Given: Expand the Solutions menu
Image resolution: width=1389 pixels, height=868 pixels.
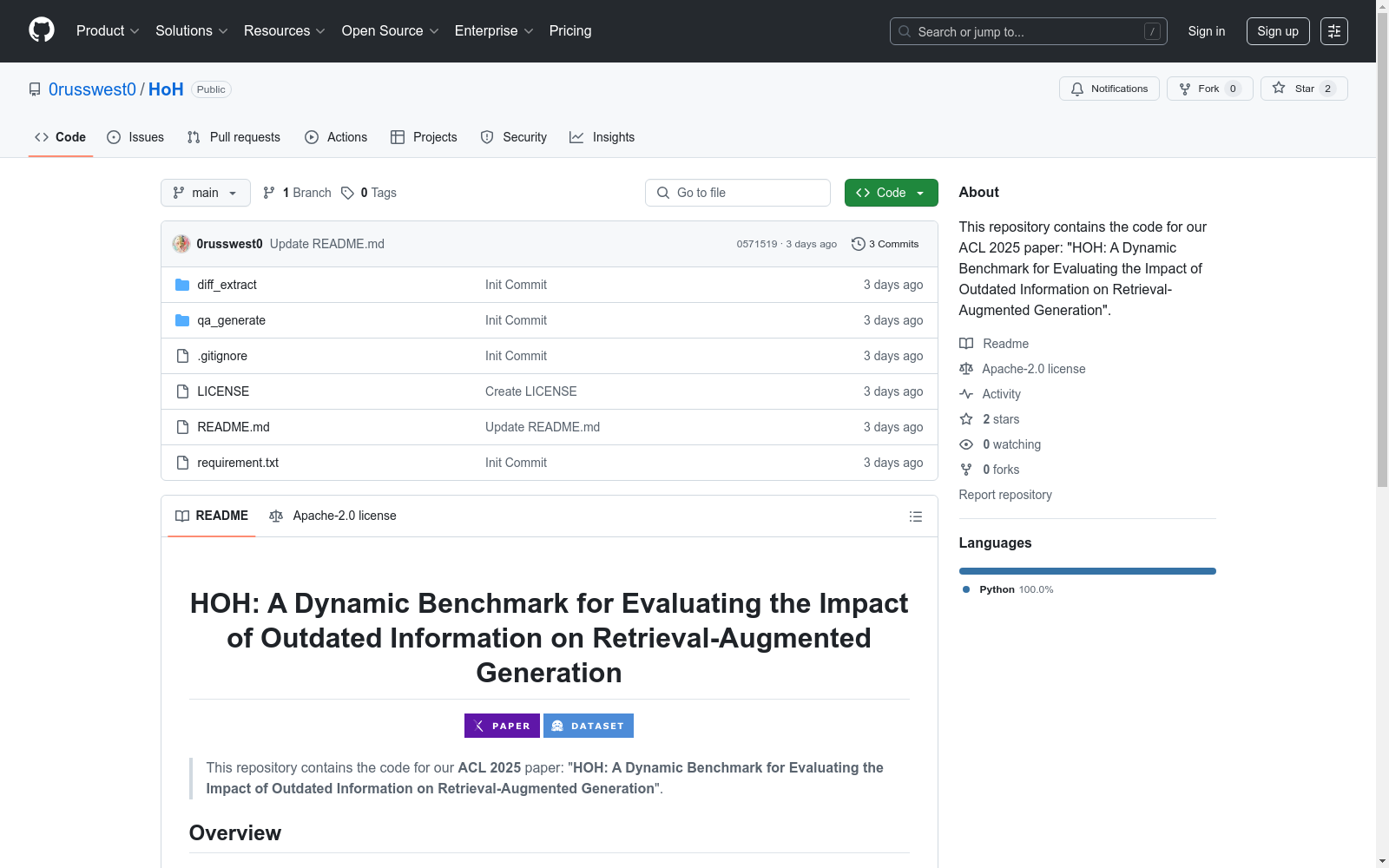Looking at the screenshot, I should [x=192, y=30].
